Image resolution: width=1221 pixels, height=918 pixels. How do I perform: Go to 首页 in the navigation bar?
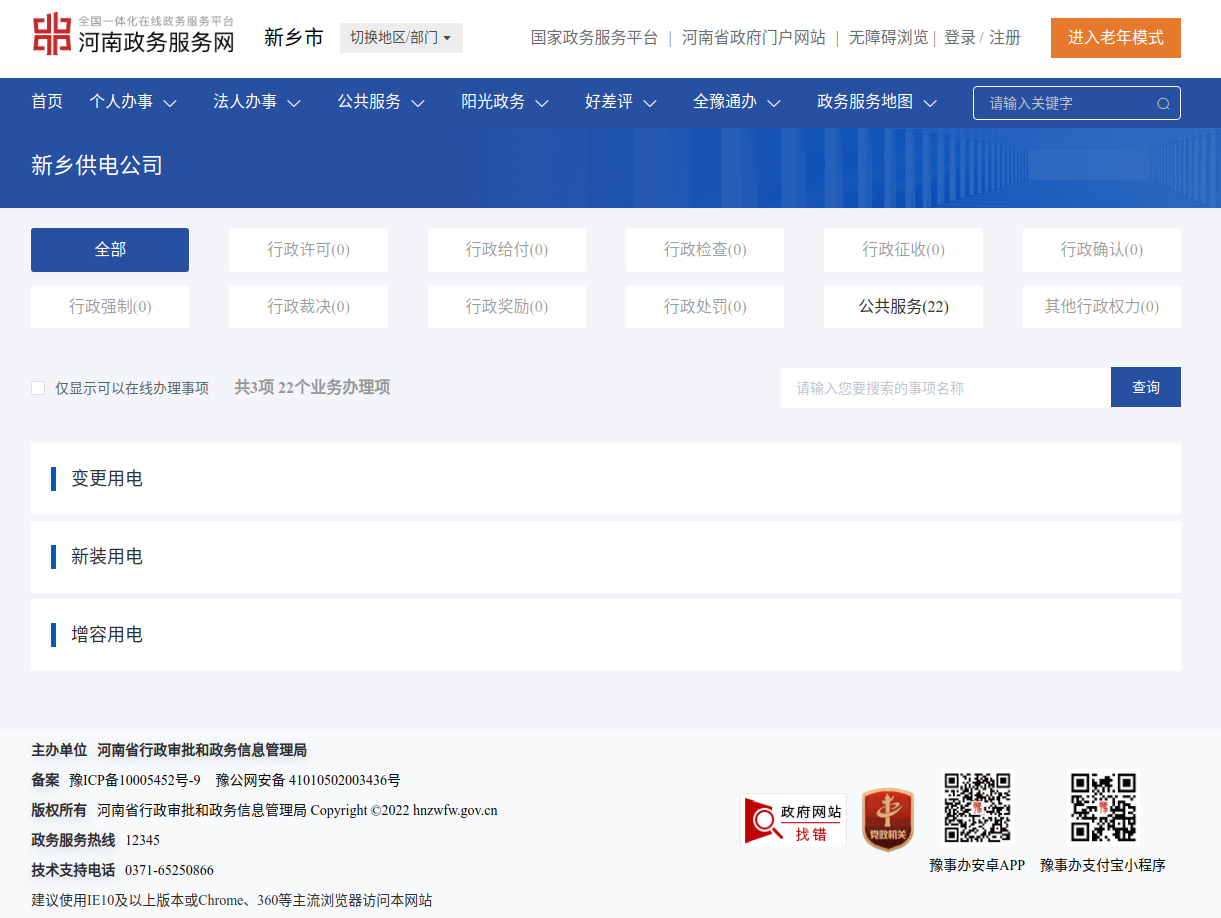pyautogui.click(x=47, y=102)
